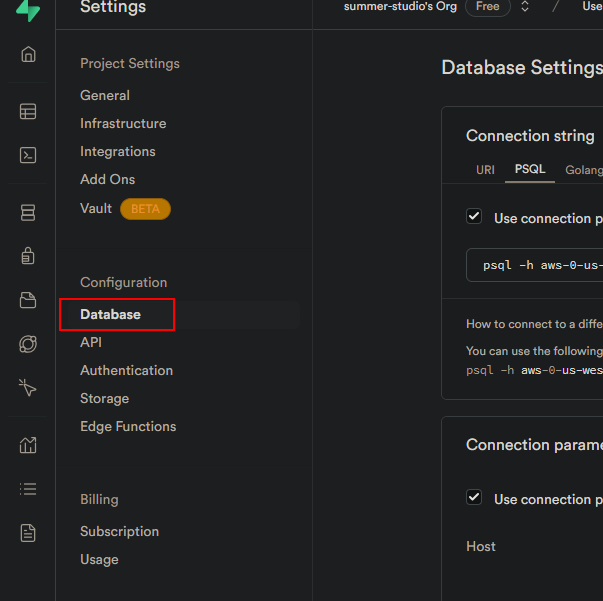Image resolution: width=603 pixels, height=601 pixels.
Task: Toggle connection pooling under Connection parameters
Action: [474, 498]
